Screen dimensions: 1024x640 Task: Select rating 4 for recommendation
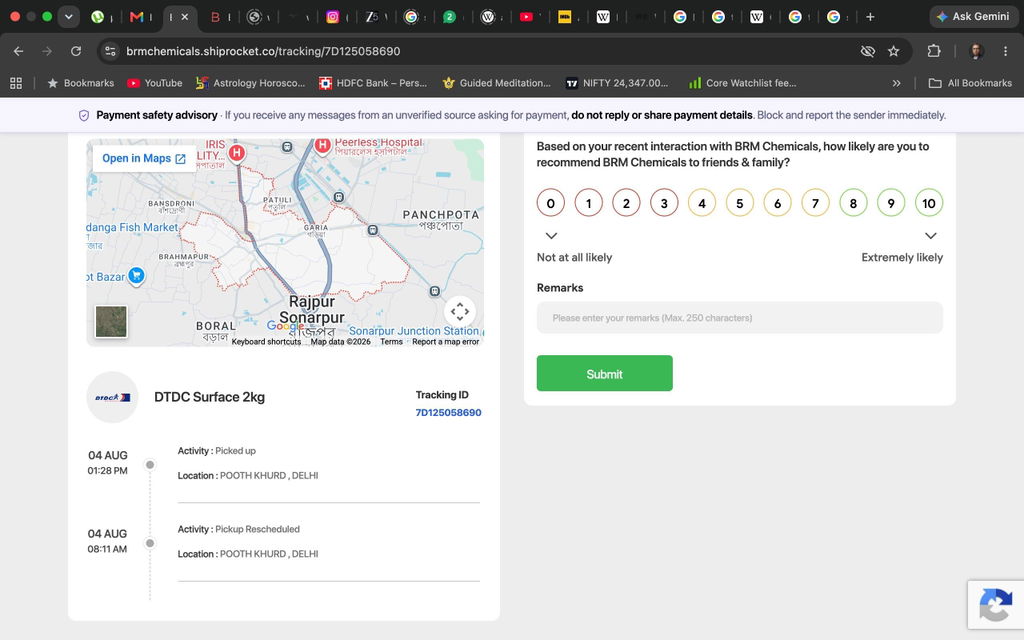coord(702,203)
